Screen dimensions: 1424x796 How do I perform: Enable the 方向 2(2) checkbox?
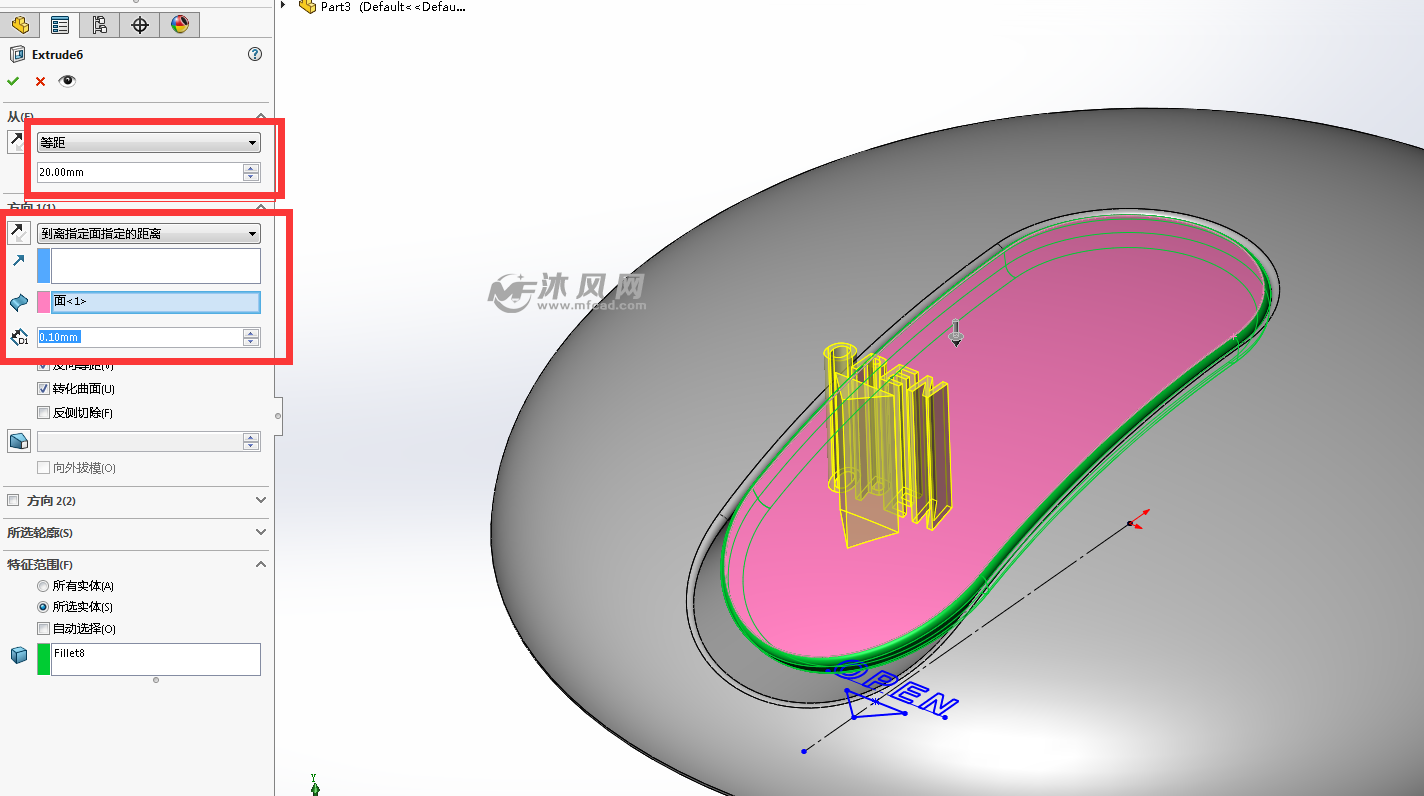[13, 500]
